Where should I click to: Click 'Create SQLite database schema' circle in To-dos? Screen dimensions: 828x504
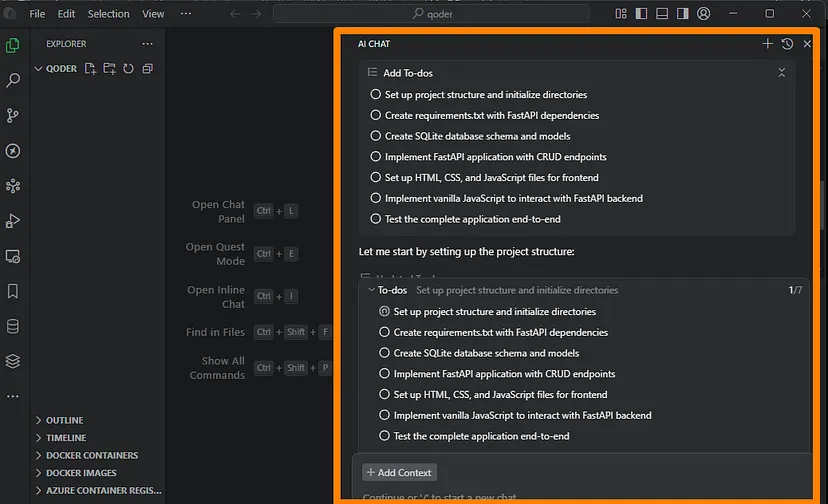(384, 352)
